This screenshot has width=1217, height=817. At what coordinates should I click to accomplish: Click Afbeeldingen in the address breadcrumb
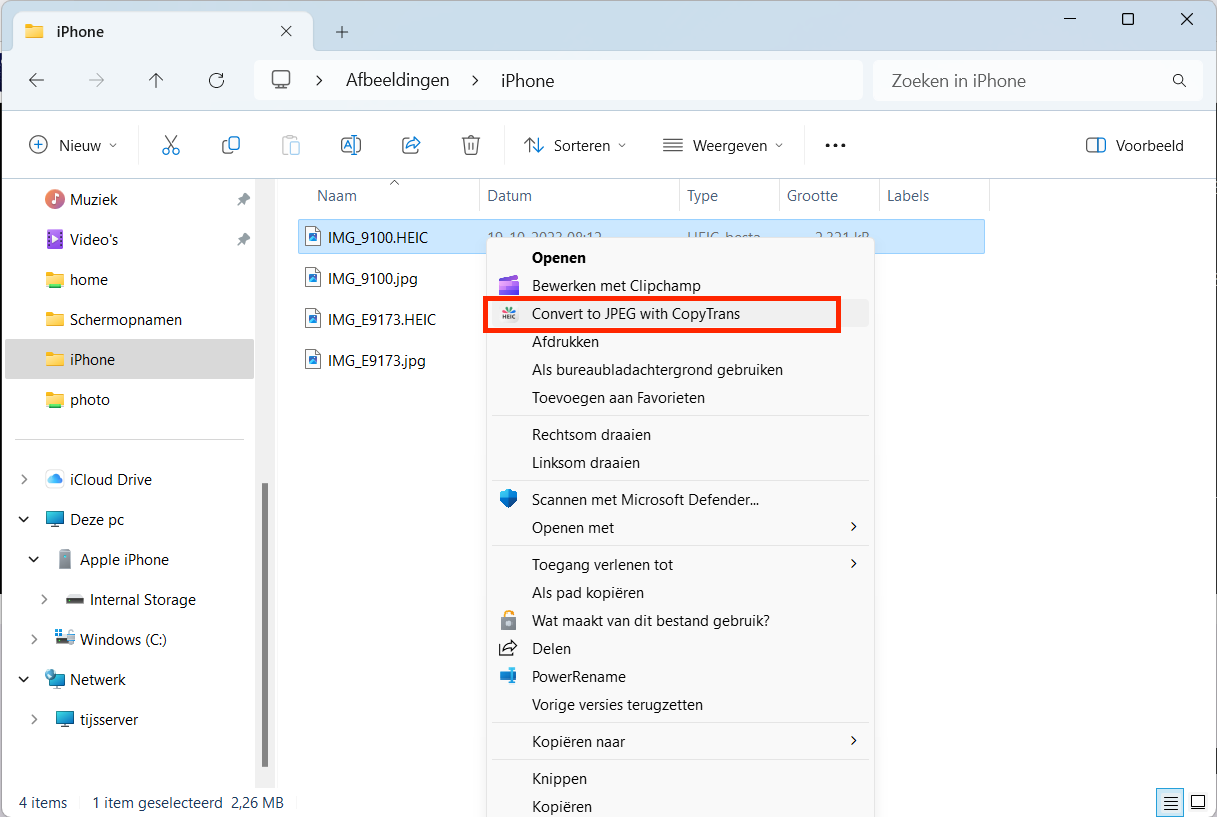(397, 81)
